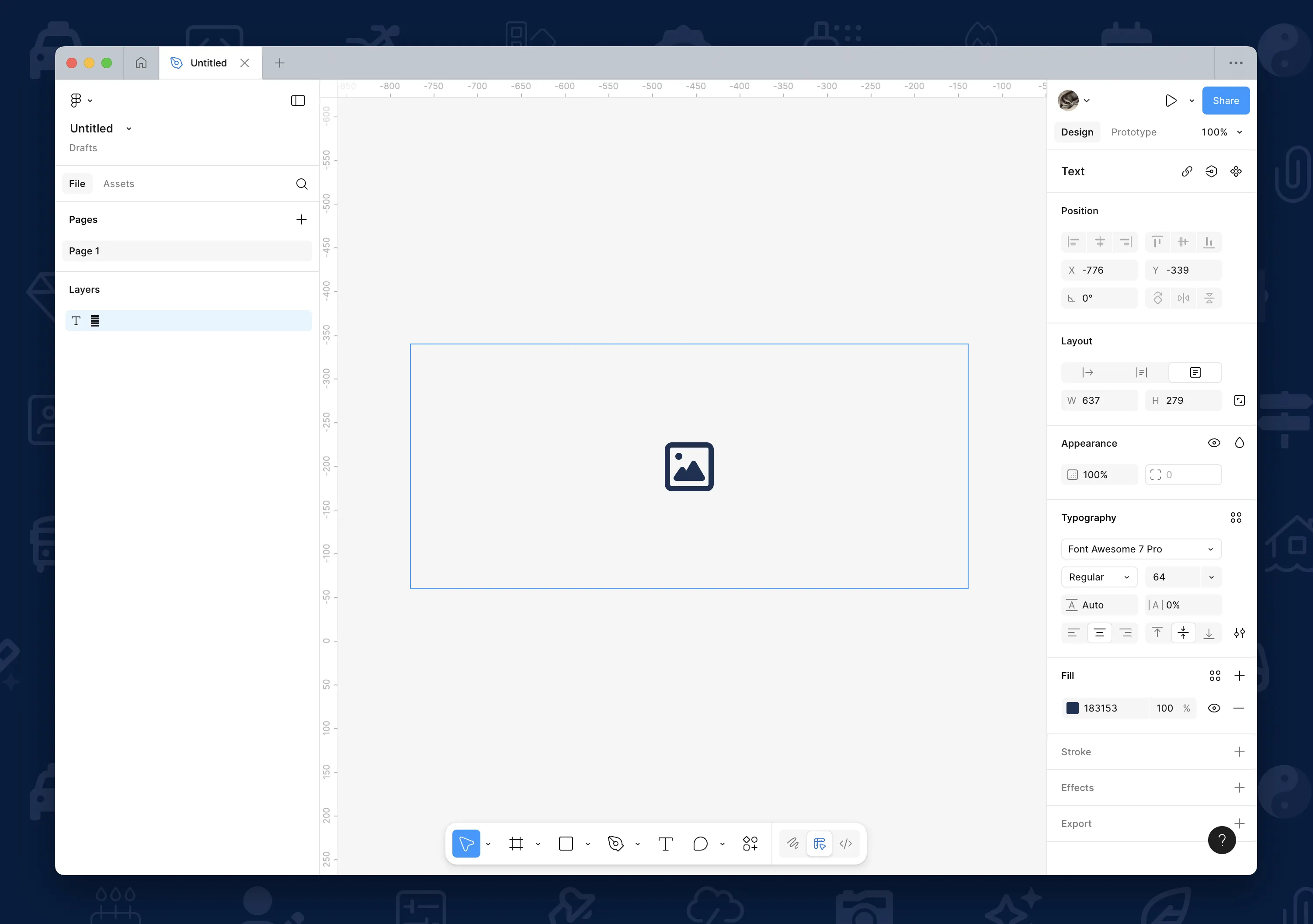Switch to the Prototype tab
The image size is (1313, 924).
tap(1133, 132)
